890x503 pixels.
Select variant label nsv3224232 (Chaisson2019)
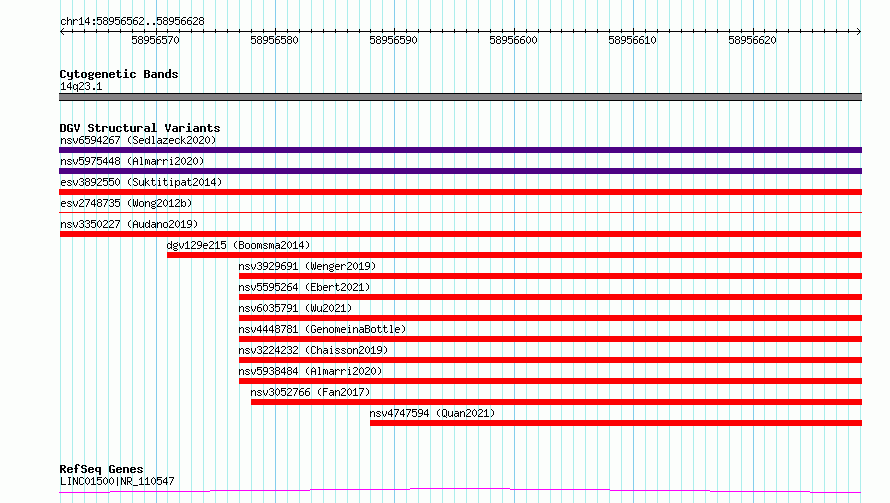pos(313,350)
